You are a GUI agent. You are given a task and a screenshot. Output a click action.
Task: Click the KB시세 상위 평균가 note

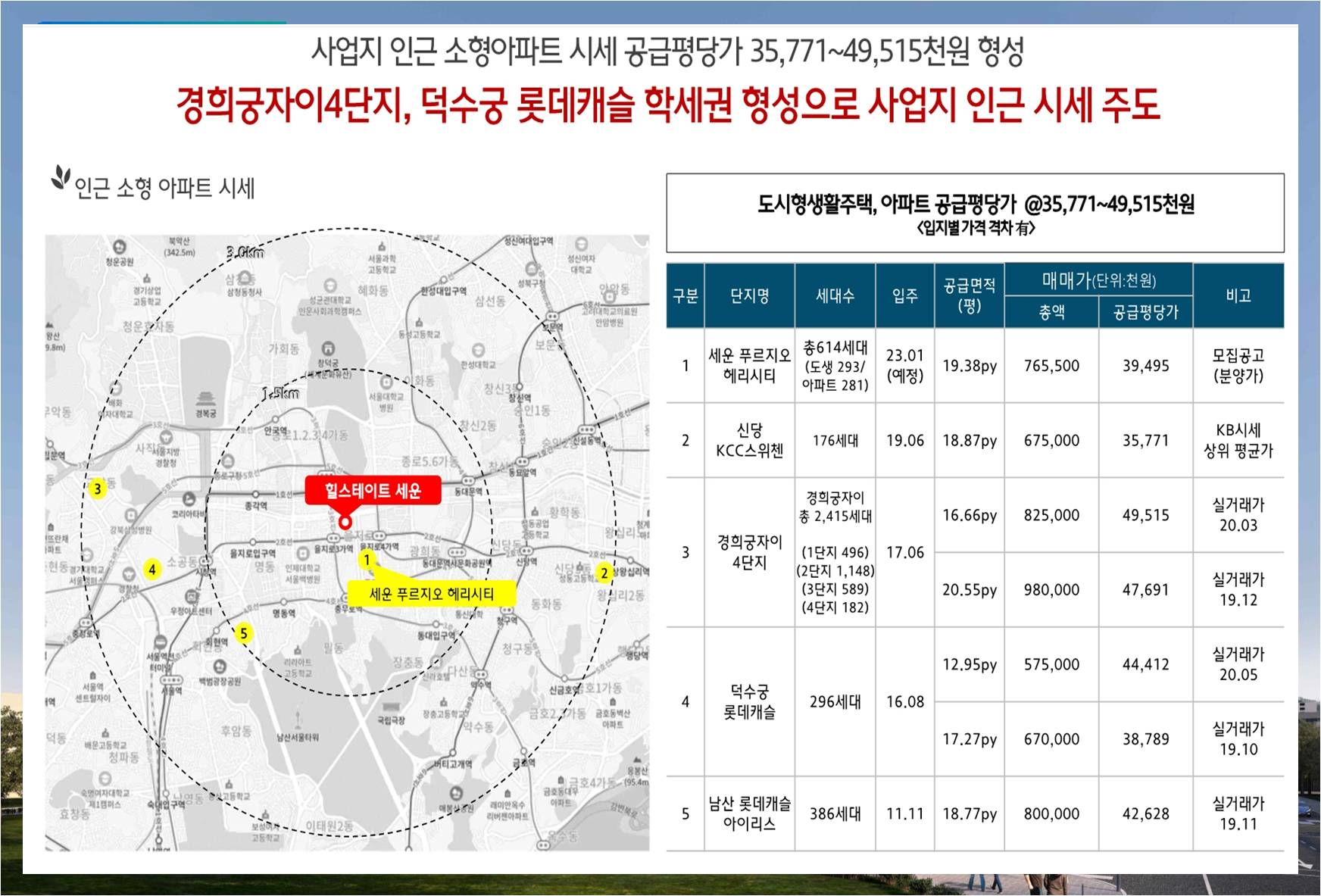coord(1238,441)
